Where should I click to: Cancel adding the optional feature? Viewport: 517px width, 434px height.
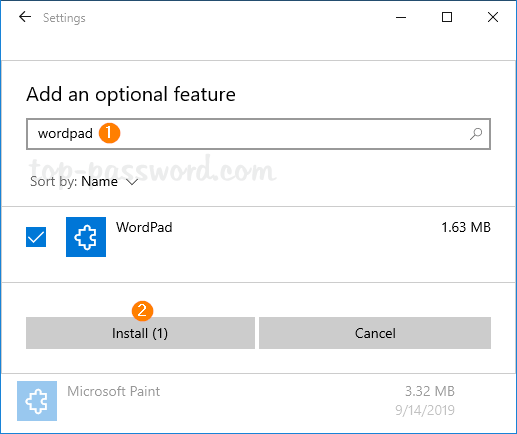pyautogui.click(x=375, y=333)
